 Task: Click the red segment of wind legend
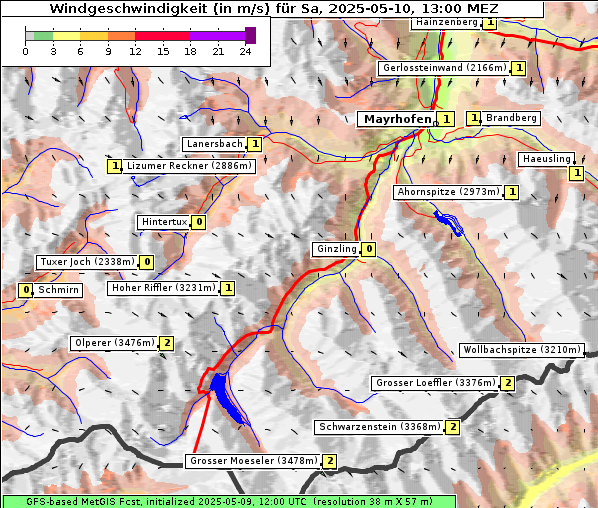162,36
